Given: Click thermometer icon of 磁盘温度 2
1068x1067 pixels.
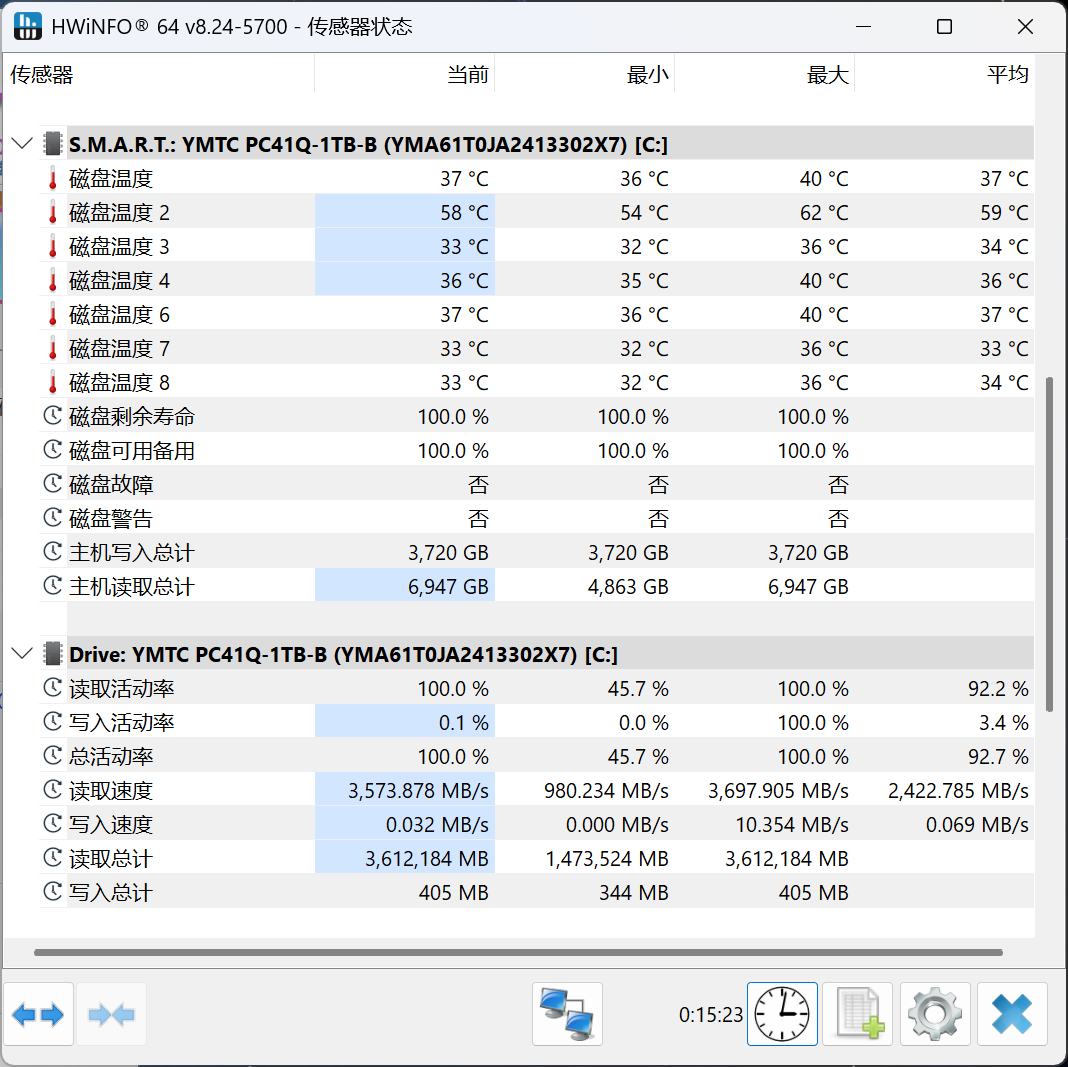Looking at the screenshot, I should click(52, 212).
